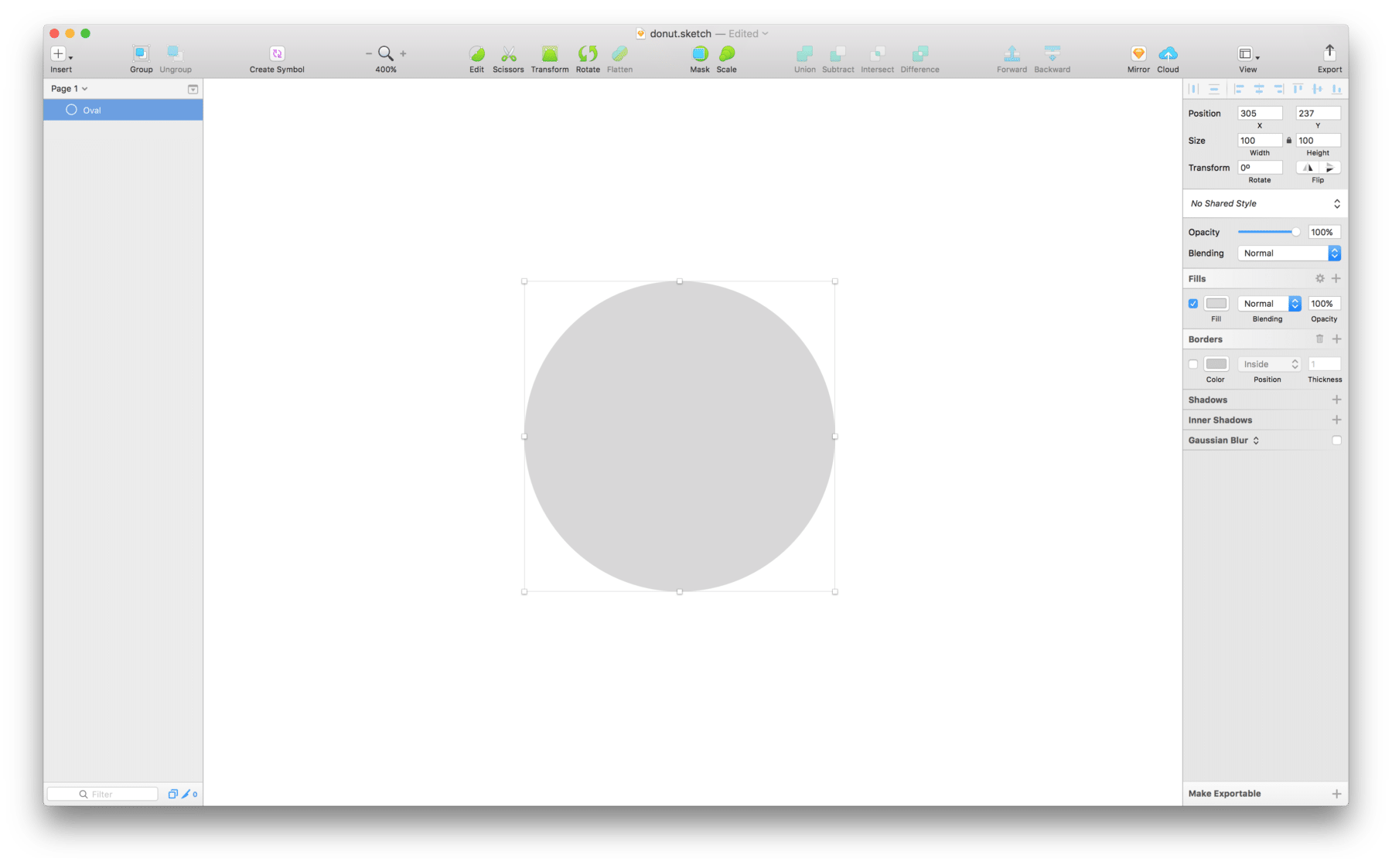Open the No Shared Style dropdown
1392x868 pixels.
point(1264,204)
